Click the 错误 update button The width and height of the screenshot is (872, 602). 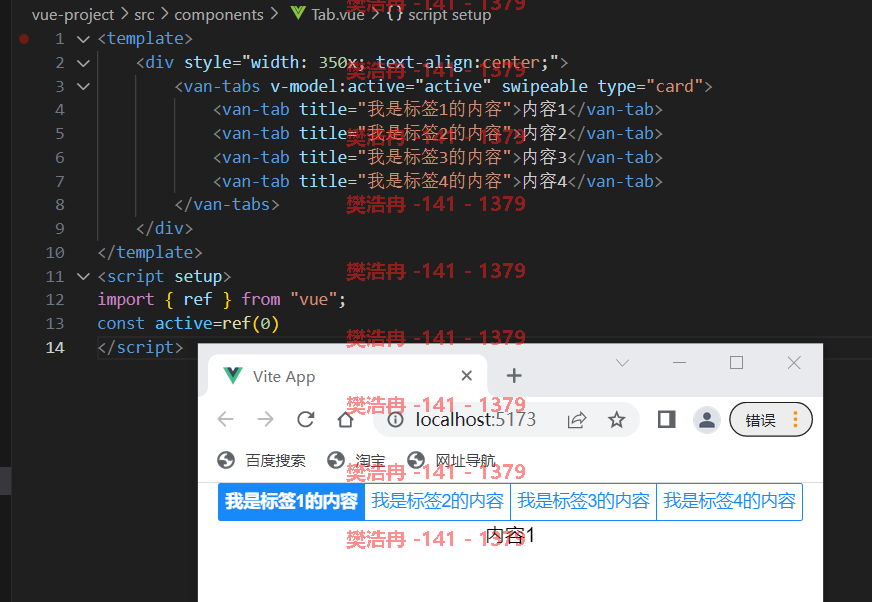click(771, 420)
